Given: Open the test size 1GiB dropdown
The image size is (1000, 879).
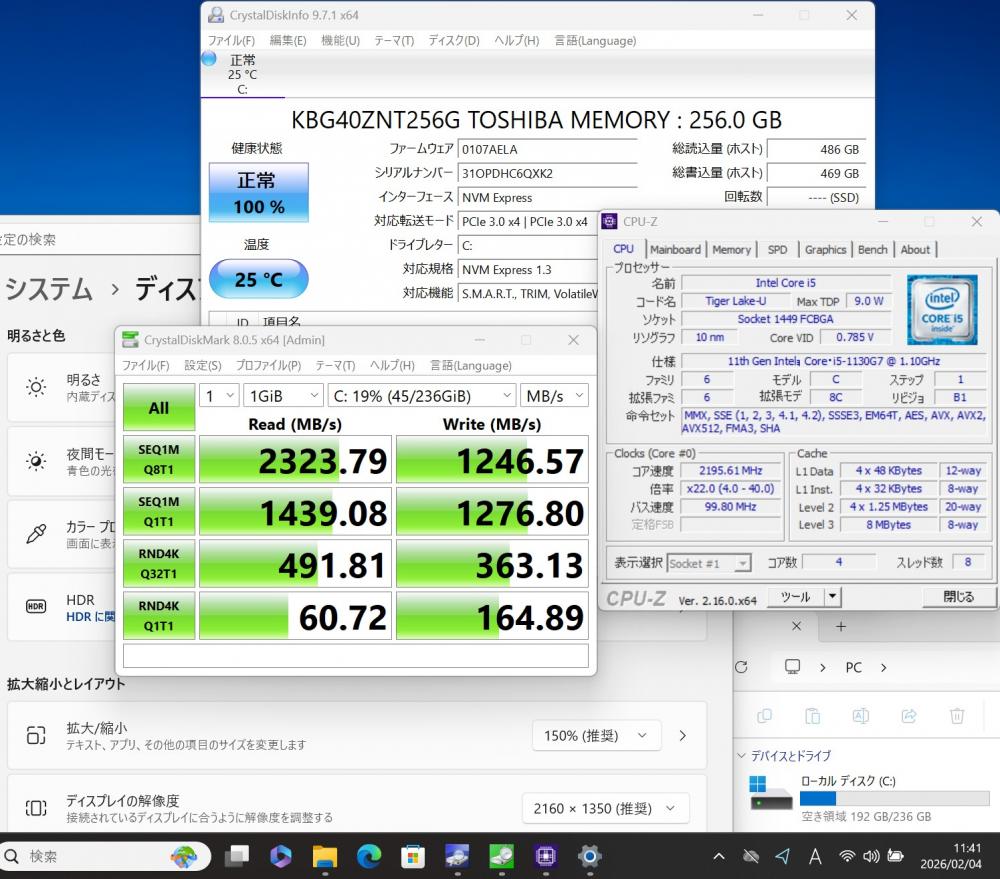Looking at the screenshot, I should tap(283, 396).
